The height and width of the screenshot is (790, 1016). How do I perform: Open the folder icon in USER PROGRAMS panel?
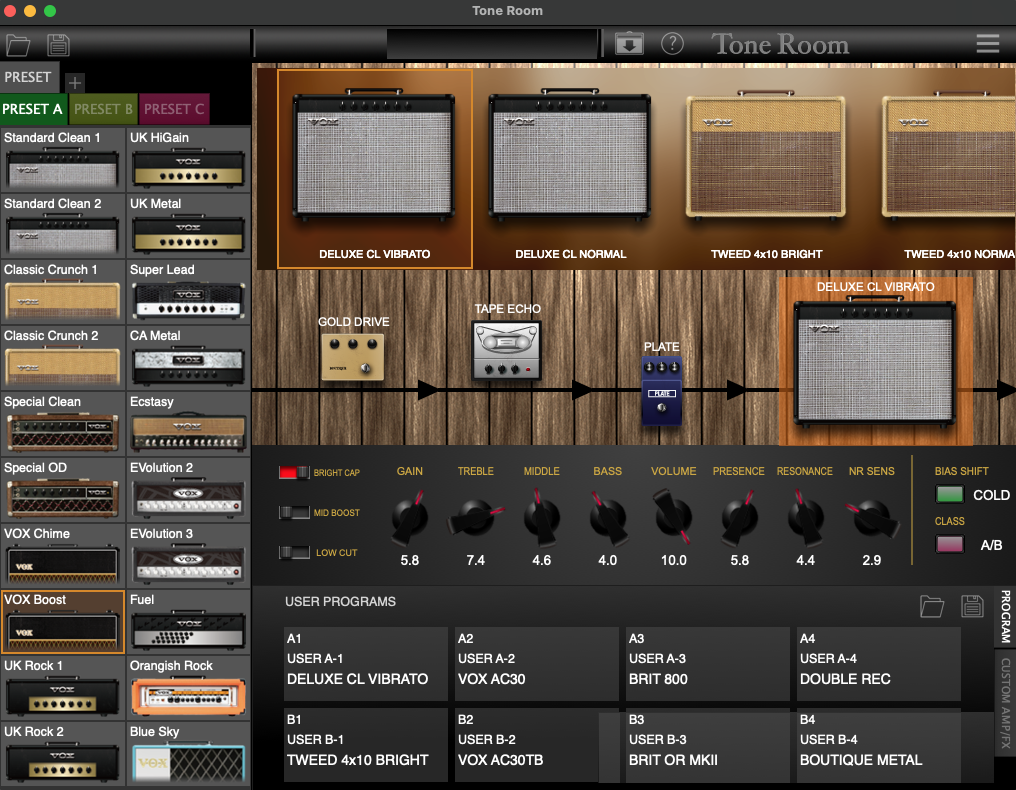(931, 606)
